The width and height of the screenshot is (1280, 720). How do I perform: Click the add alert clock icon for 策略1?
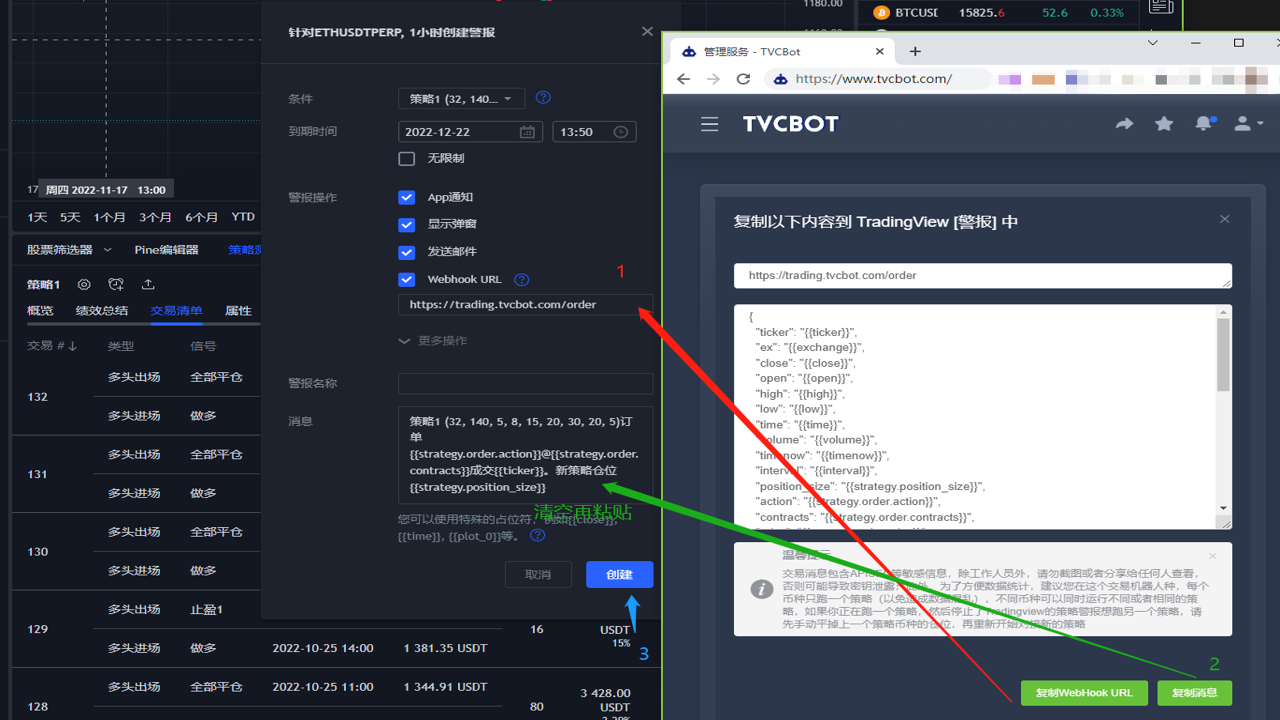point(116,285)
